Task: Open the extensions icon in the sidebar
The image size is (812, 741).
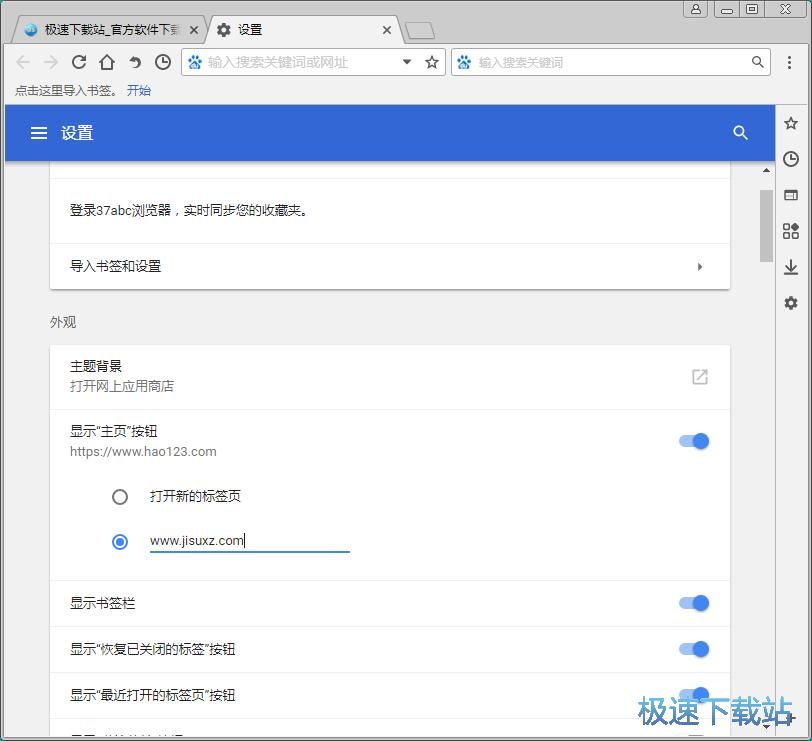Action: coord(790,231)
